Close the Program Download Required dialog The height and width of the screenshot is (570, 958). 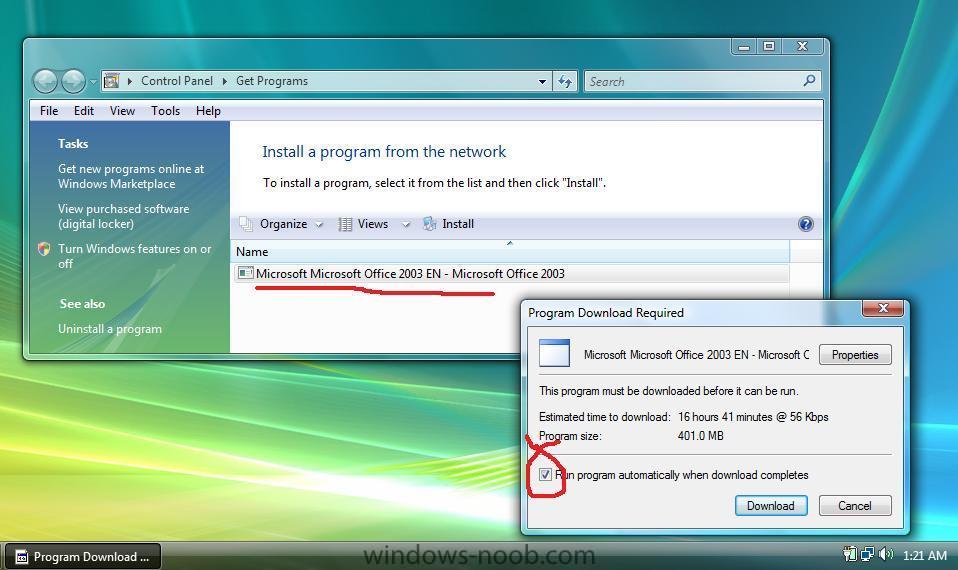click(882, 308)
